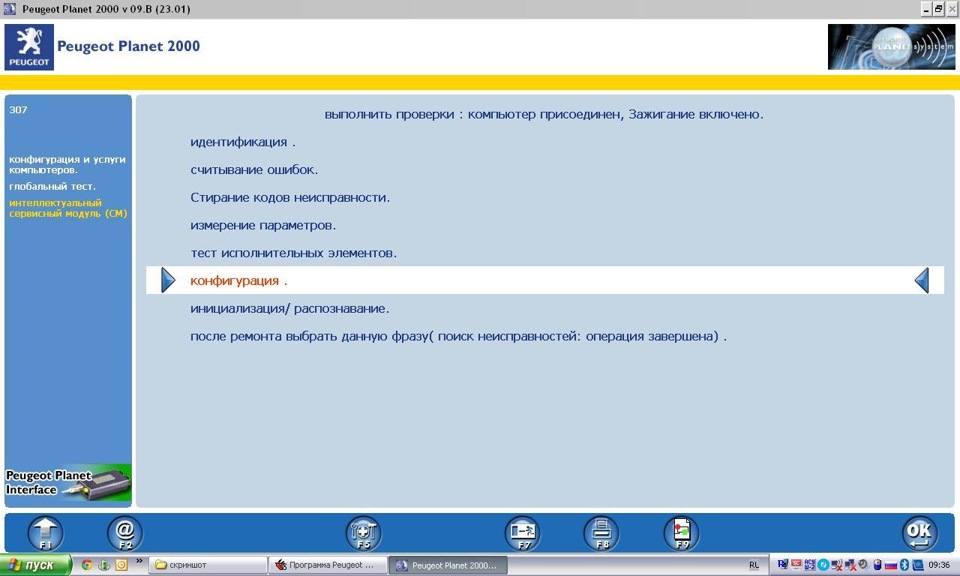Click the F7 toolbar button
Screen dimensions: 960x576
[x=522, y=533]
